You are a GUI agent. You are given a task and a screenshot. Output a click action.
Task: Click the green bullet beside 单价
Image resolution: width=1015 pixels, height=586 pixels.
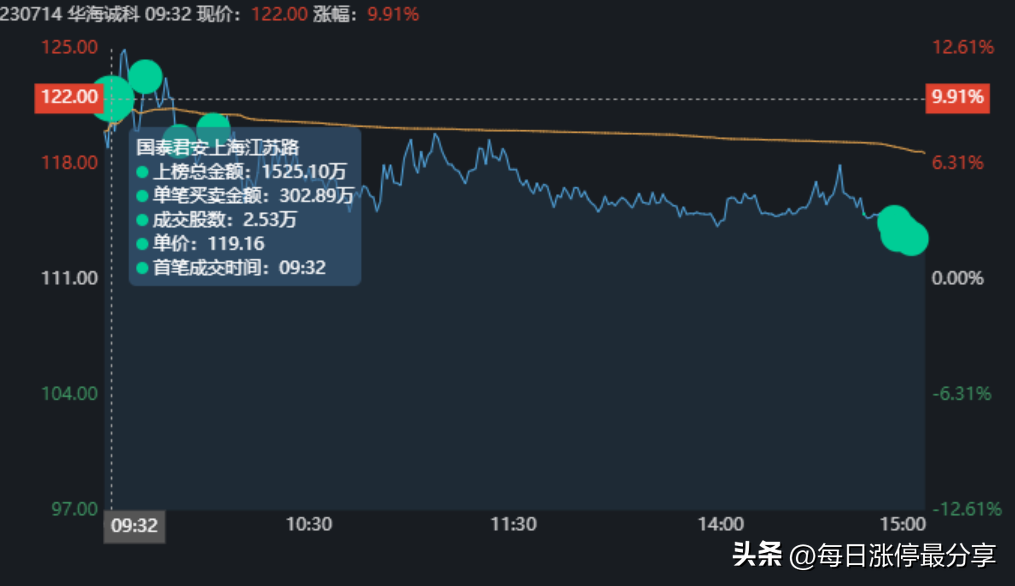tap(142, 244)
